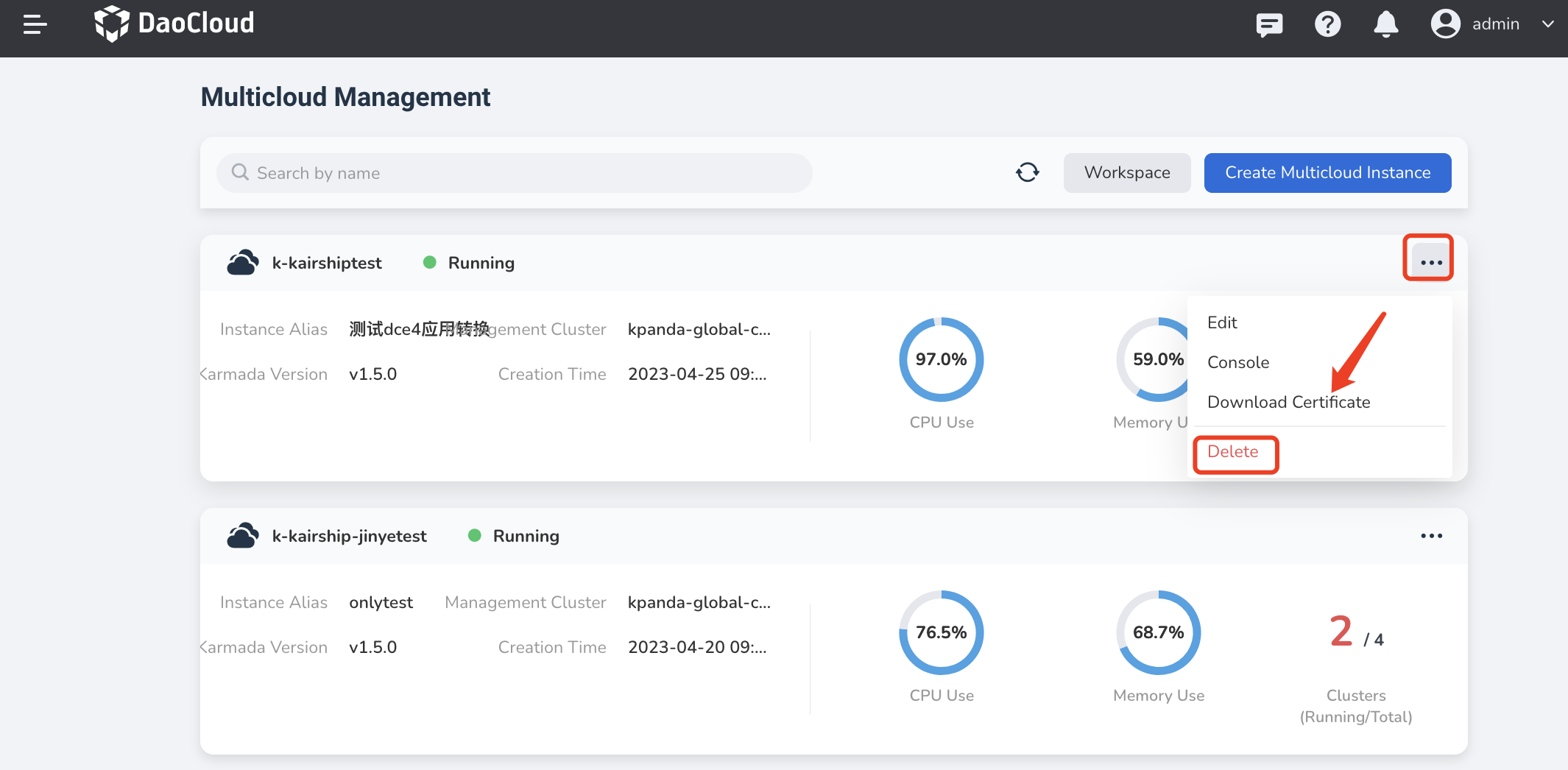
Task: Click k-kairshiptest kpanda-global-c... management cluster value
Action: (699, 329)
